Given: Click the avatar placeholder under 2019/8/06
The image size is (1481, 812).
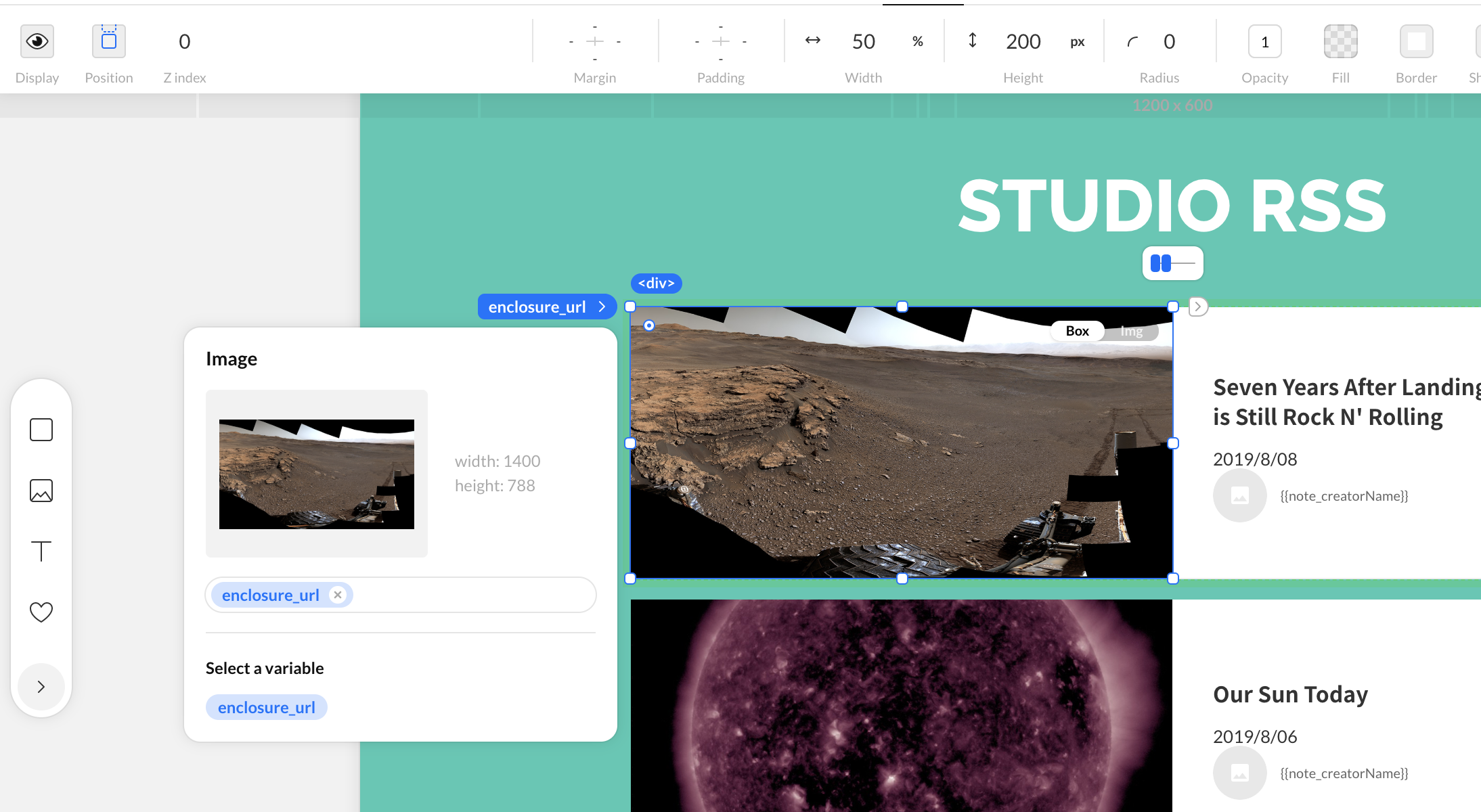Looking at the screenshot, I should pos(1240,773).
